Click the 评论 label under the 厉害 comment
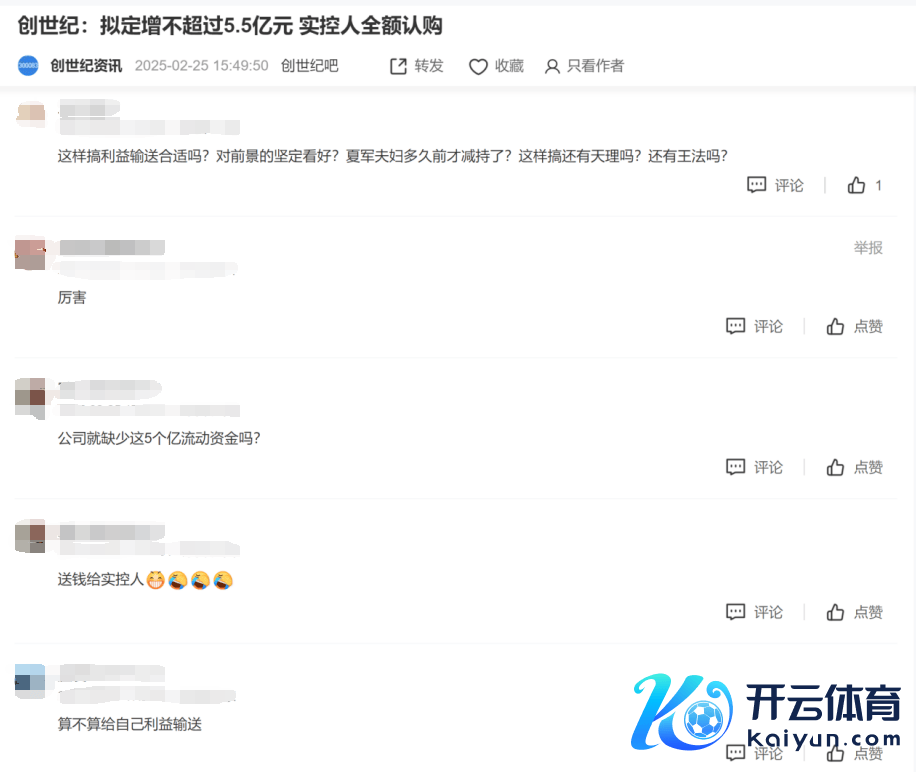 (768, 326)
